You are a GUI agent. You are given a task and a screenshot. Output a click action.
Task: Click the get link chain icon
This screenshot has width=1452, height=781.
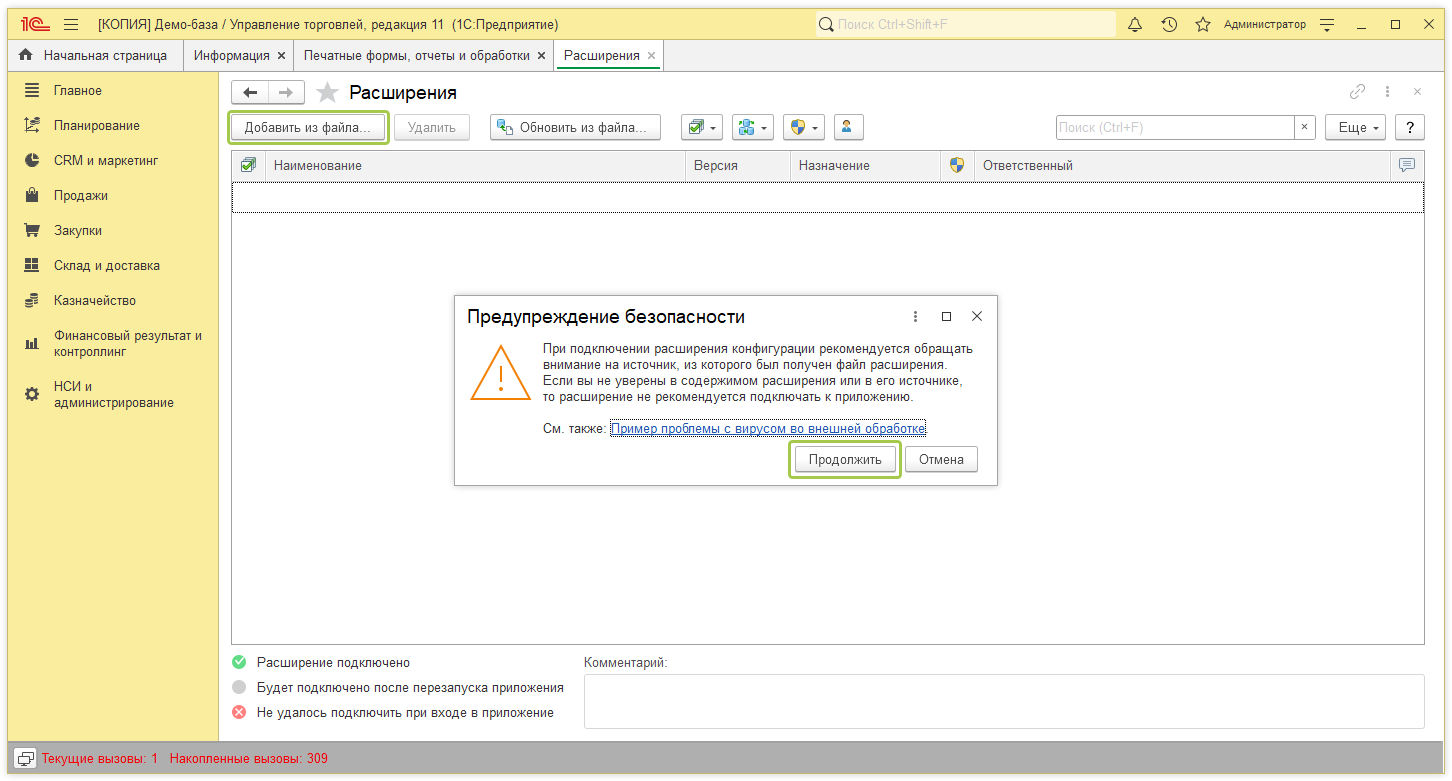click(x=1357, y=92)
